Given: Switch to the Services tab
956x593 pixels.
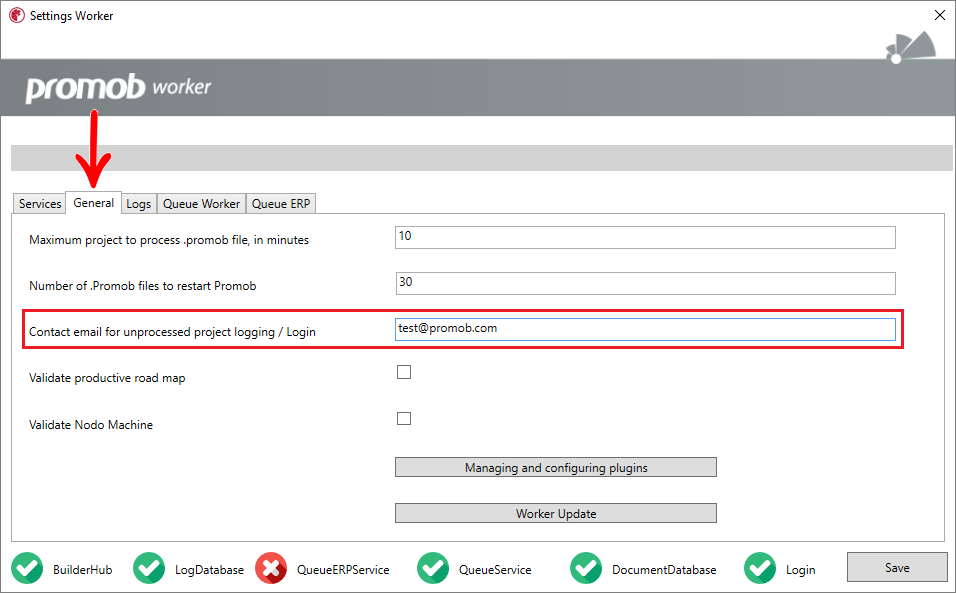Looking at the screenshot, I should pyautogui.click(x=40, y=204).
